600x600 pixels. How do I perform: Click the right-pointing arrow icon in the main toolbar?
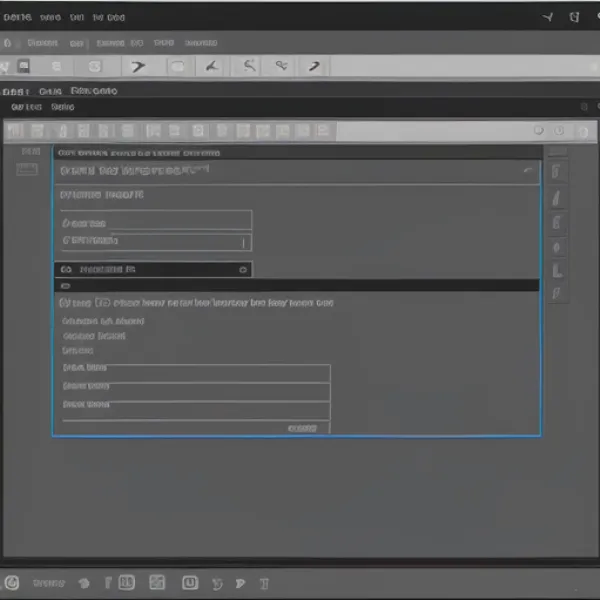[137, 66]
